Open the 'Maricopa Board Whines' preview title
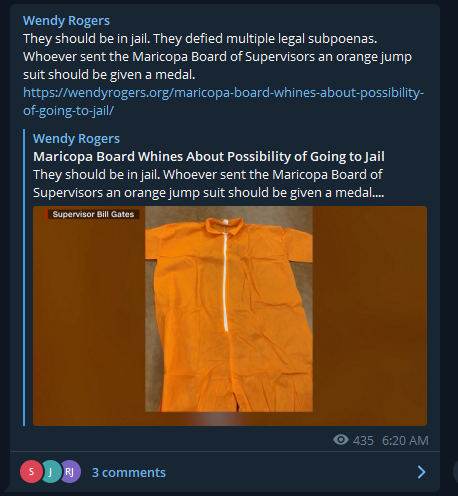 click(209, 156)
